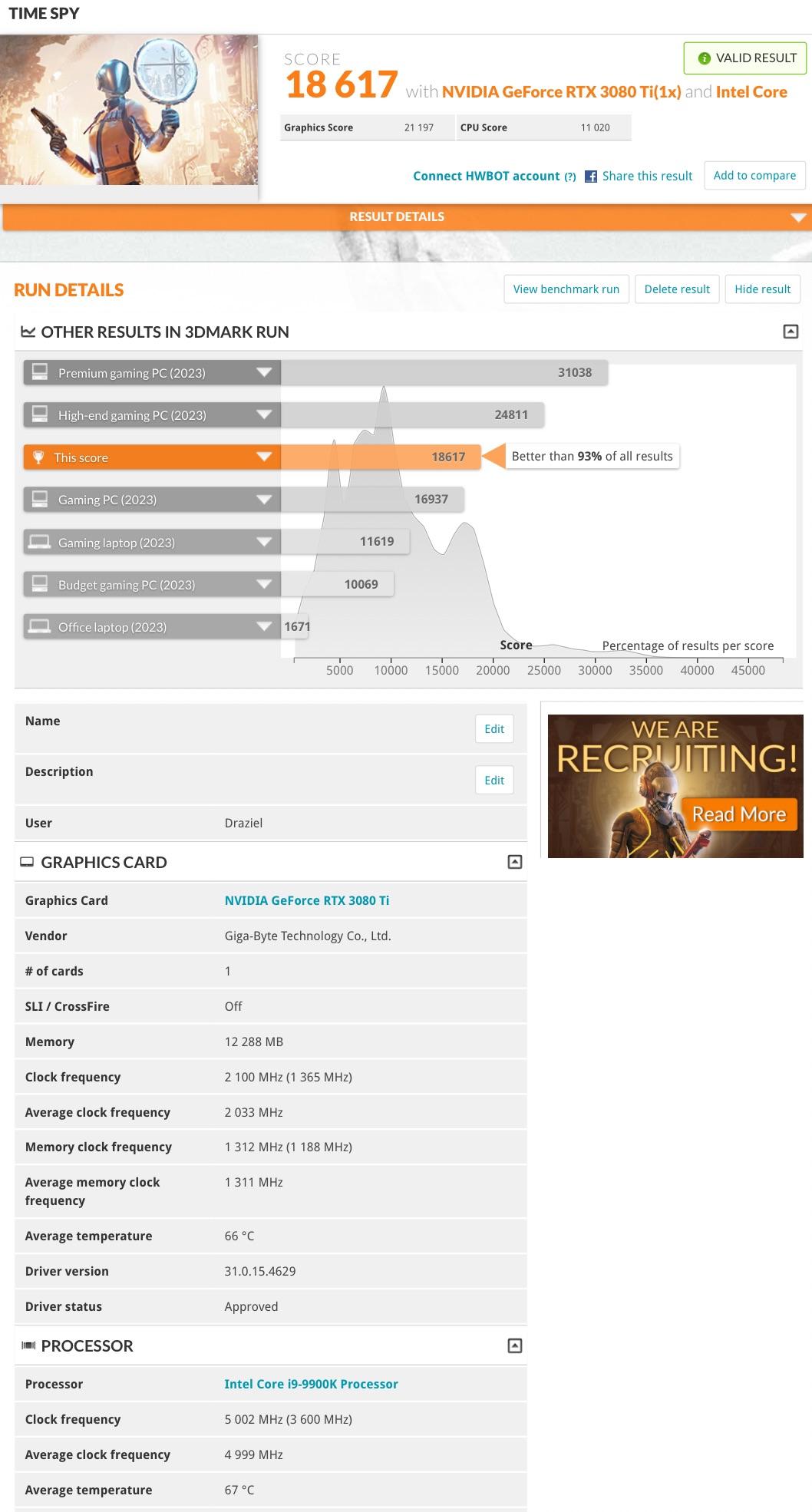Click the Hide result button
812x1512 pixels.
coord(762,289)
